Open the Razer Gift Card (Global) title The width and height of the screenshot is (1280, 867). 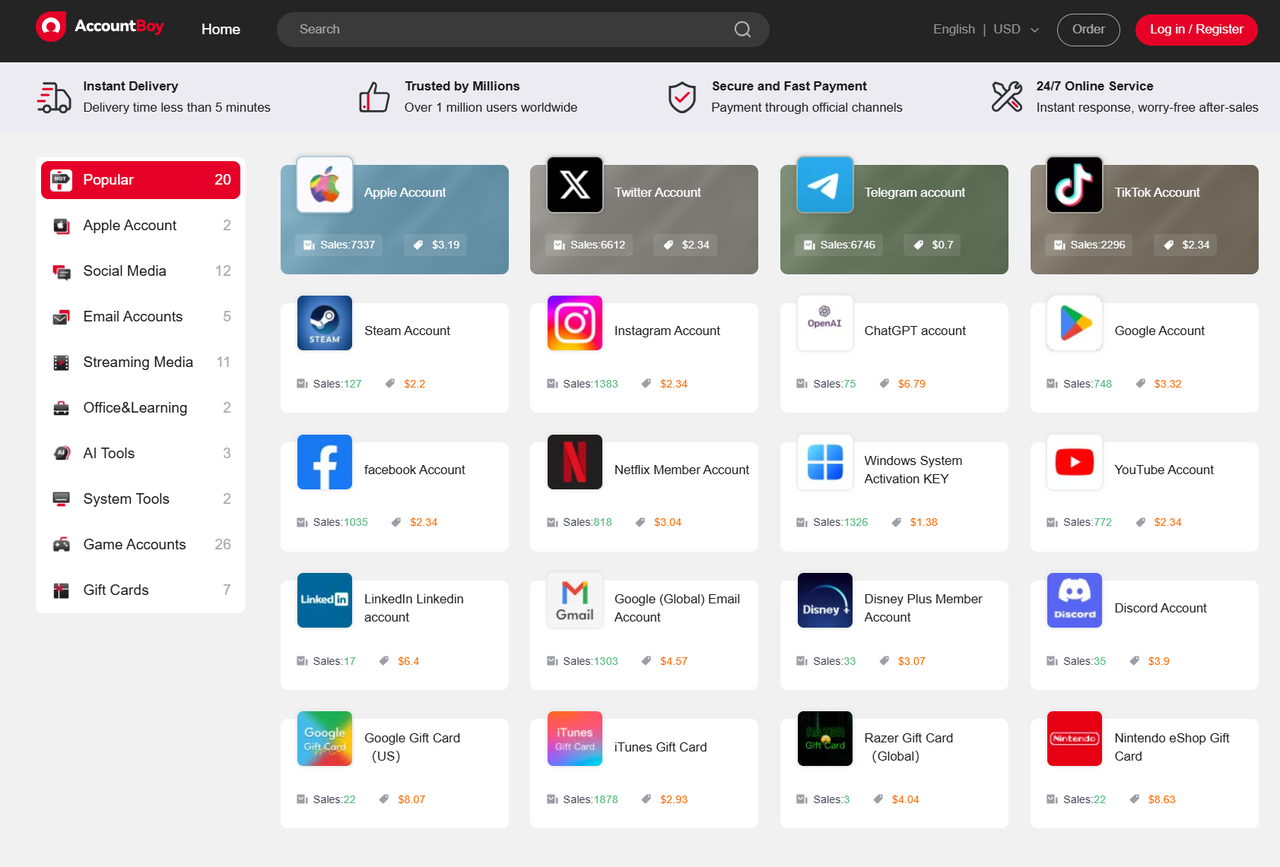[x=909, y=747]
